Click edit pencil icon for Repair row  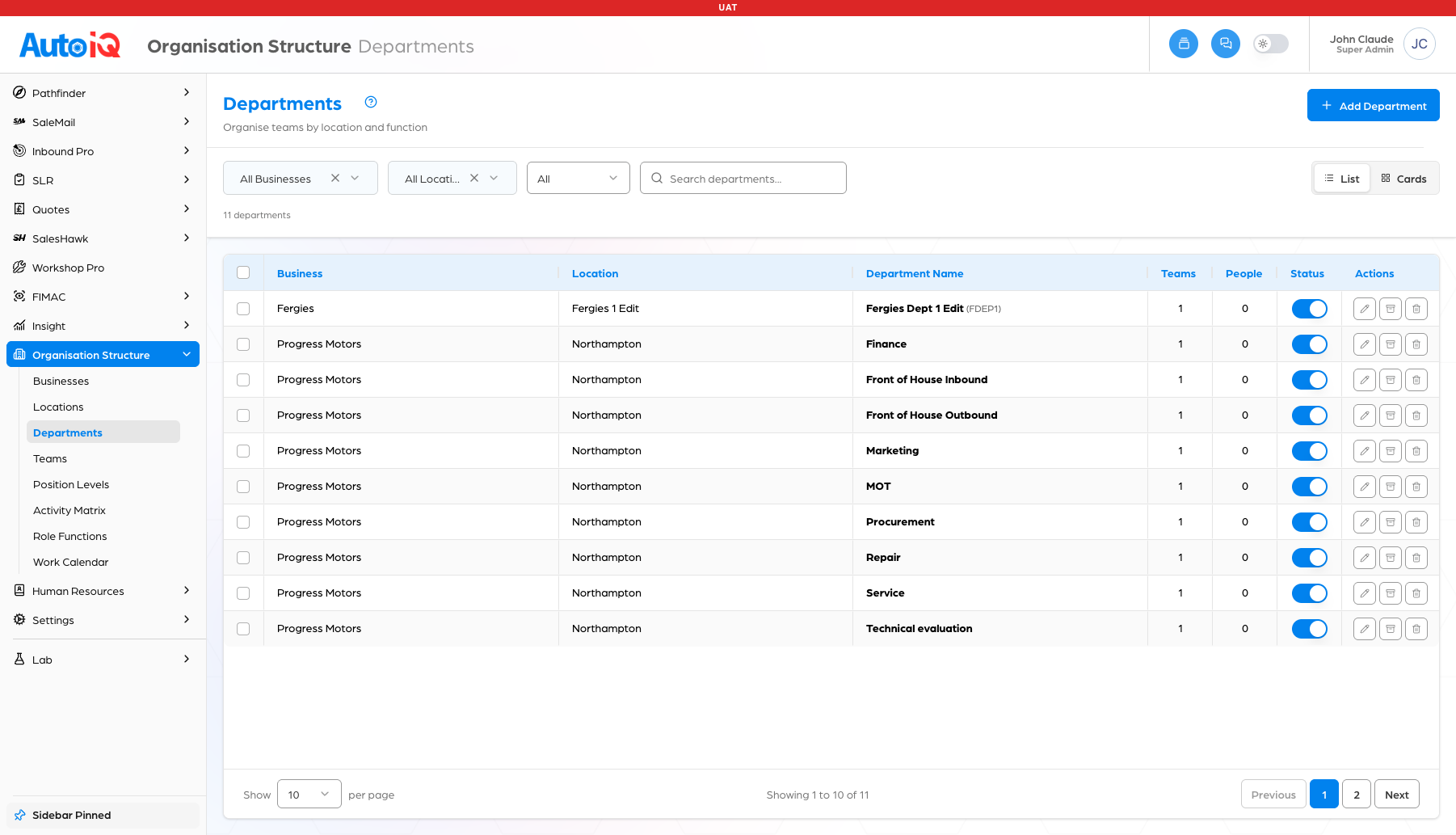[1365, 558]
